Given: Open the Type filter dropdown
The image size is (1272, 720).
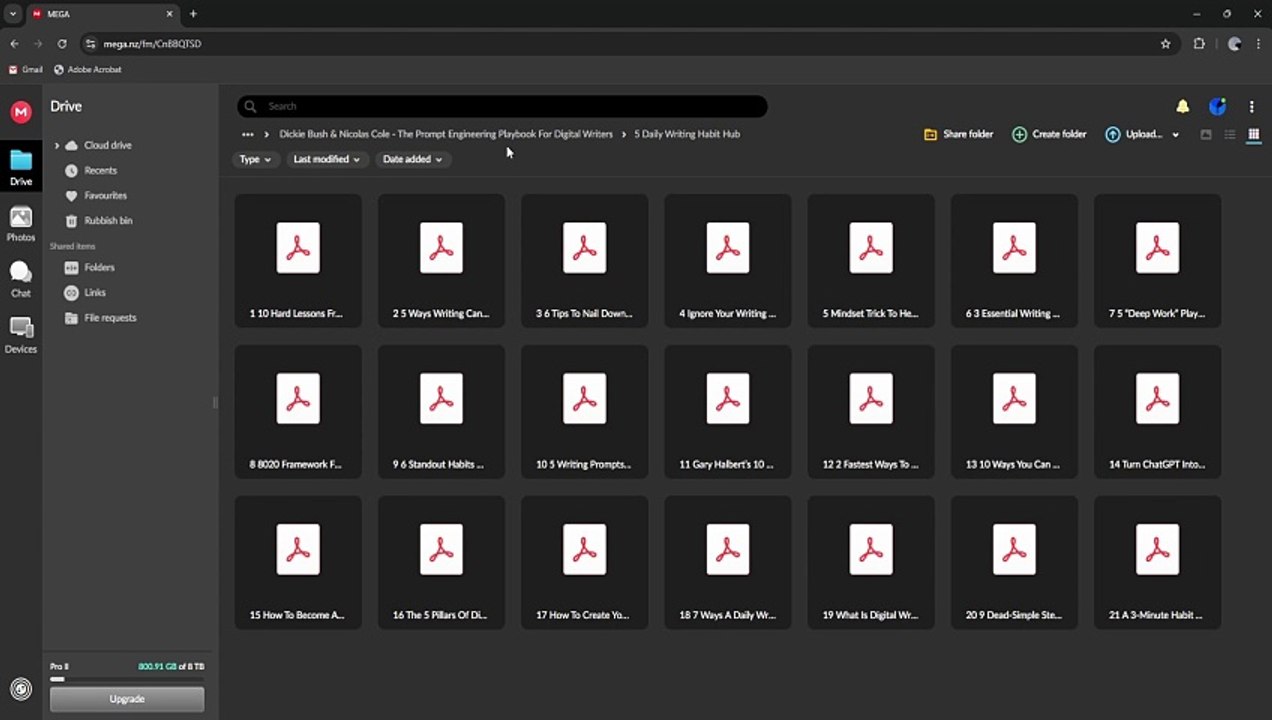Looking at the screenshot, I should pyautogui.click(x=255, y=159).
